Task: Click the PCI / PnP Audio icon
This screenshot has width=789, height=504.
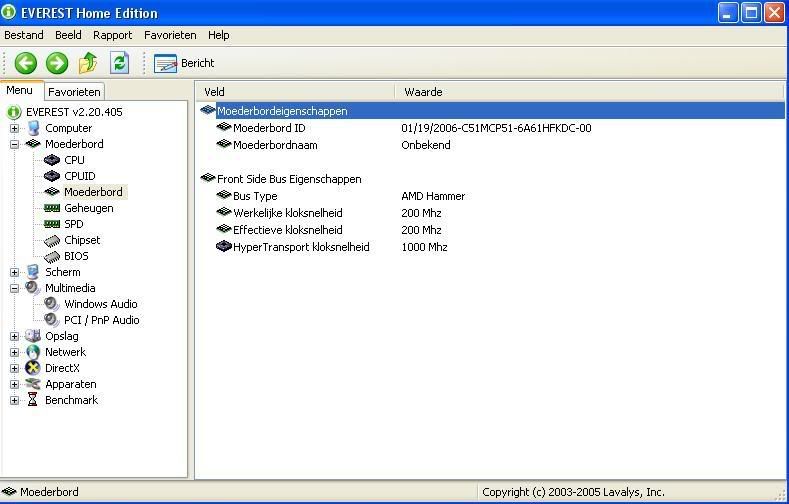Action: 52,320
